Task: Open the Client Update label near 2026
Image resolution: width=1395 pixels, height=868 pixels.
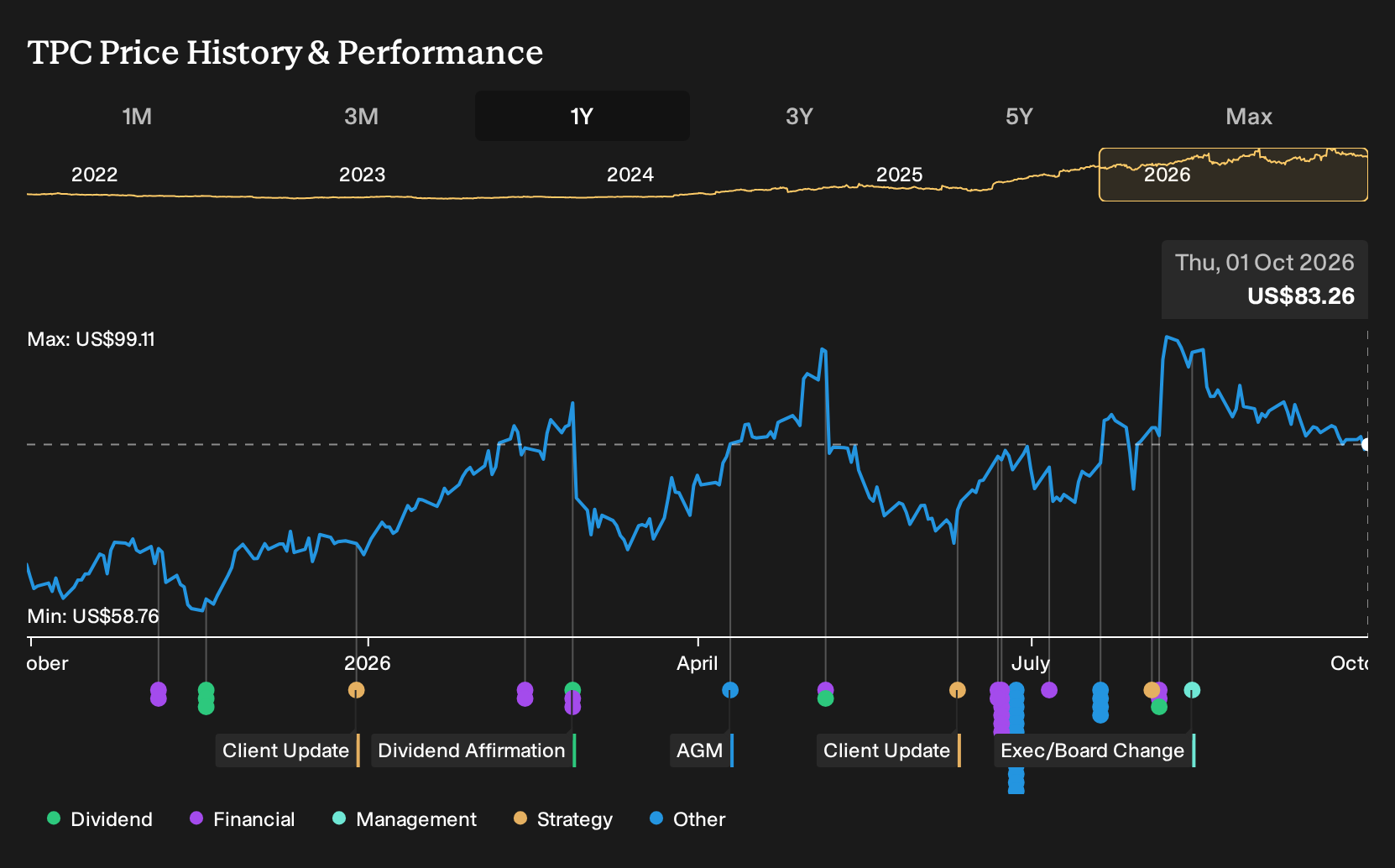Action: tap(287, 750)
